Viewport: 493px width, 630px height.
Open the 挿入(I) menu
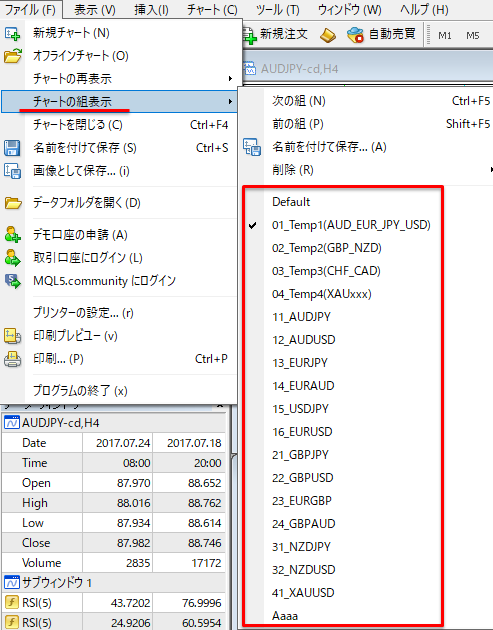(151, 9)
